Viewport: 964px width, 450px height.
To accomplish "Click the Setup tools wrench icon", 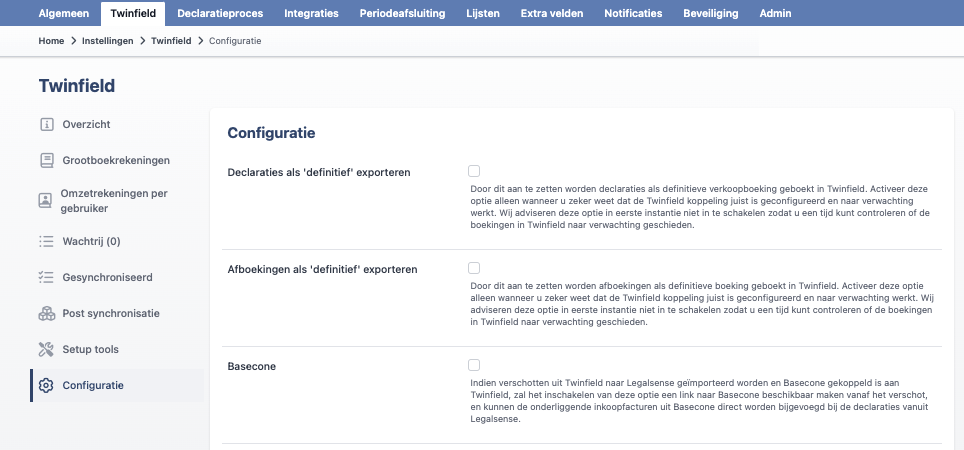I will 47,349.
